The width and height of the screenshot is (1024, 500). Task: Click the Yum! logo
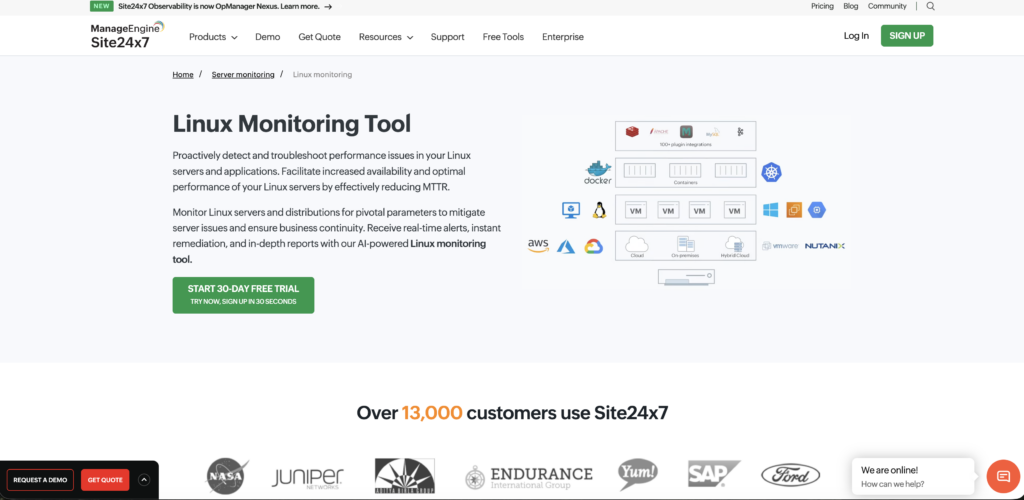coord(638,475)
